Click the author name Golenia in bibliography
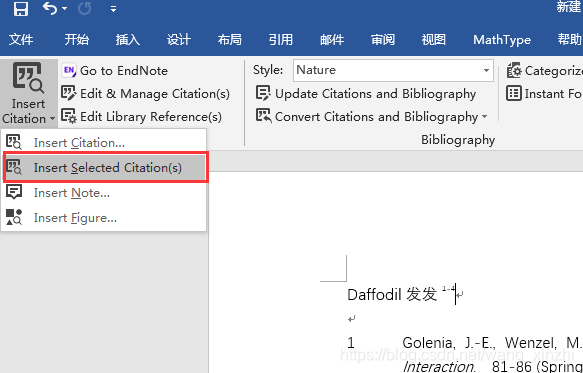This screenshot has height=373, width=583. coord(427,343)
